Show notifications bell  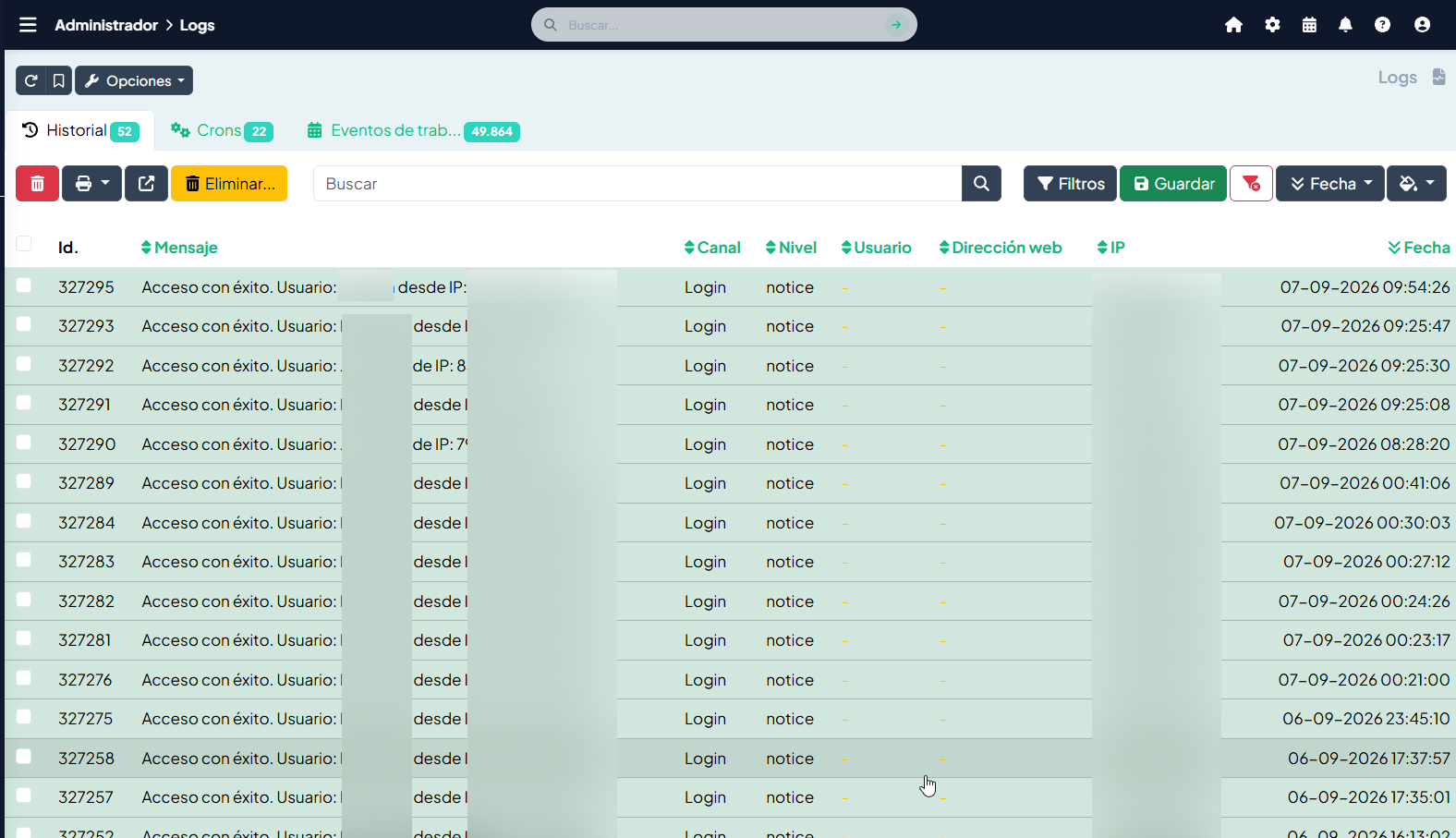pyautogui.click(x=1345, y=25)
